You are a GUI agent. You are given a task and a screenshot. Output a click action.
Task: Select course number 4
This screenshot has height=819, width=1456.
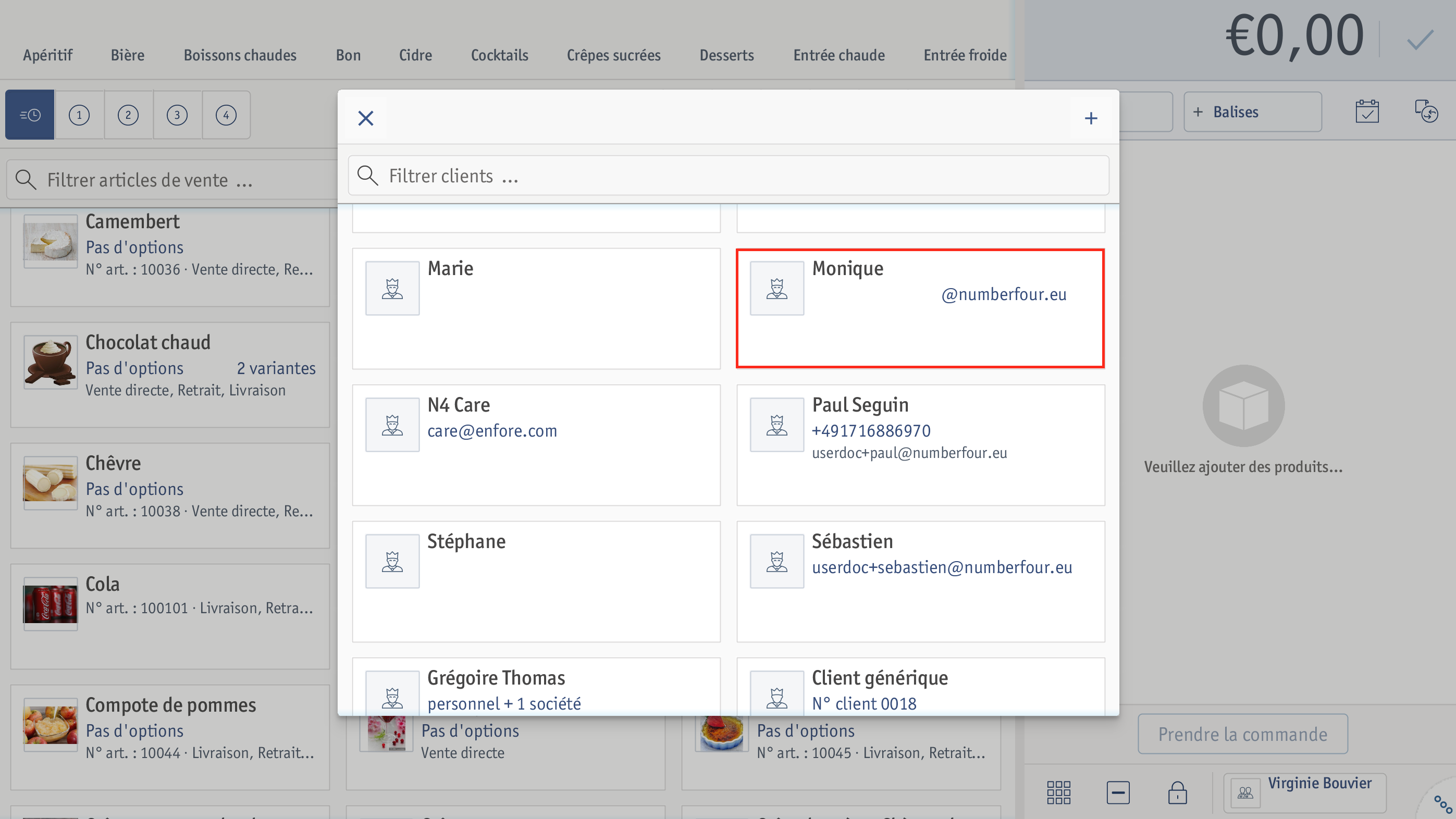tap(226, 115)
